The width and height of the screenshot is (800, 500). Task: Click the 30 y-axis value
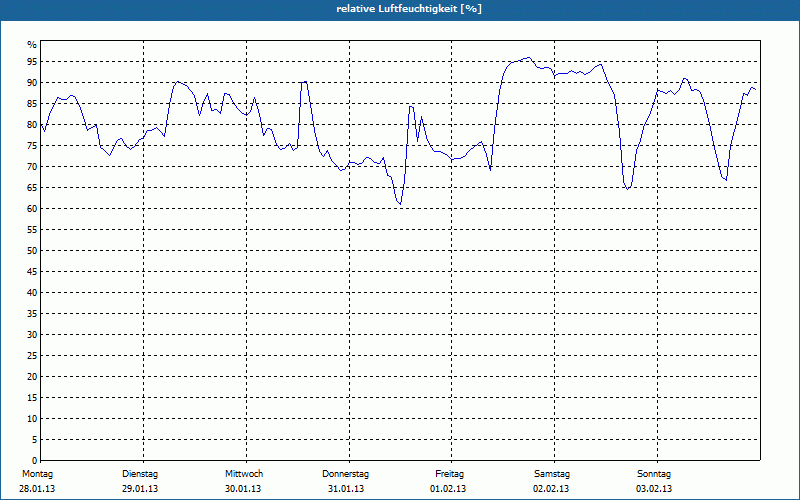click(32, 335)
